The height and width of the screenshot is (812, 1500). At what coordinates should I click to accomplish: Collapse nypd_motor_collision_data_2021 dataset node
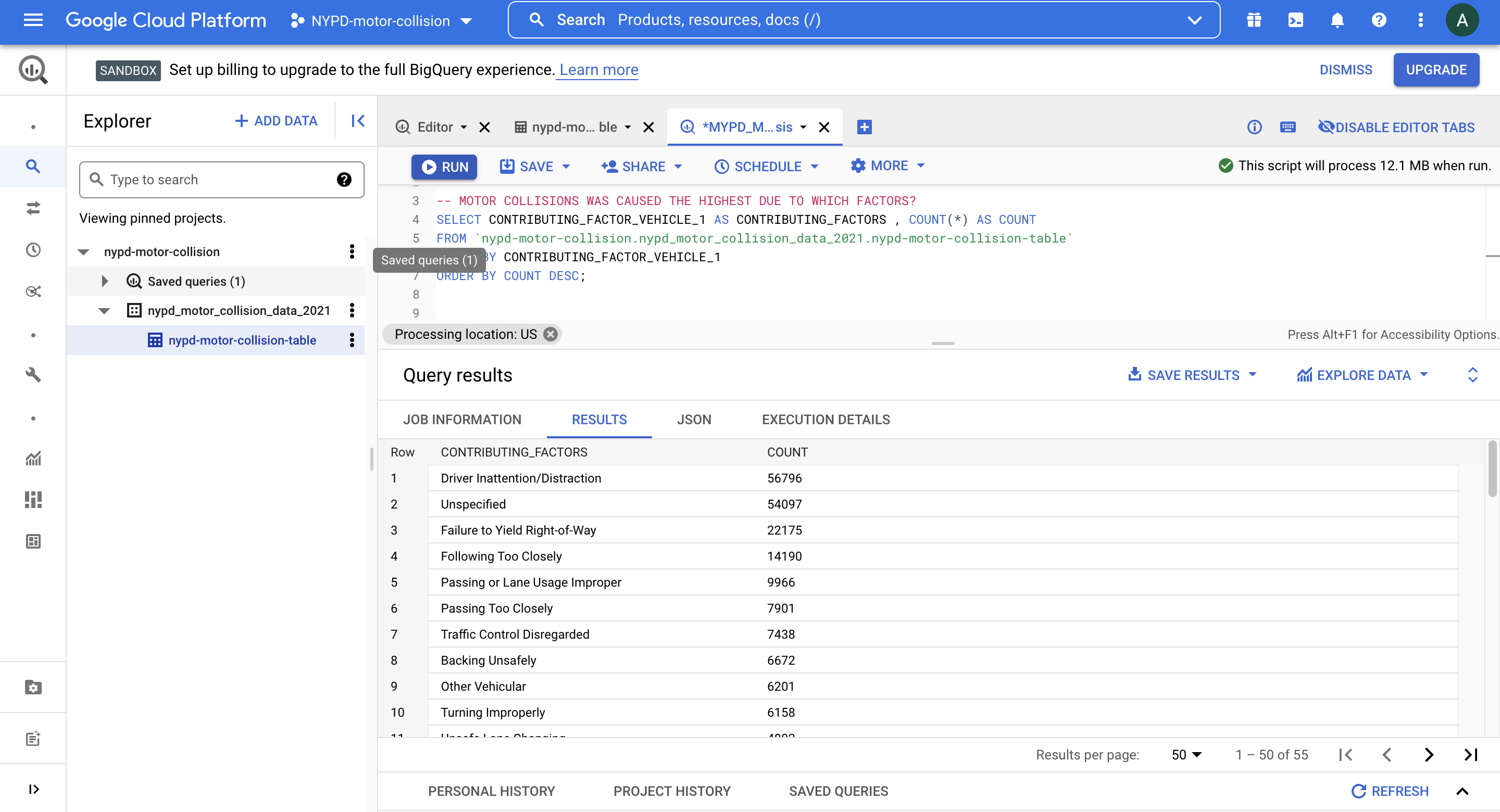(104, 310)
